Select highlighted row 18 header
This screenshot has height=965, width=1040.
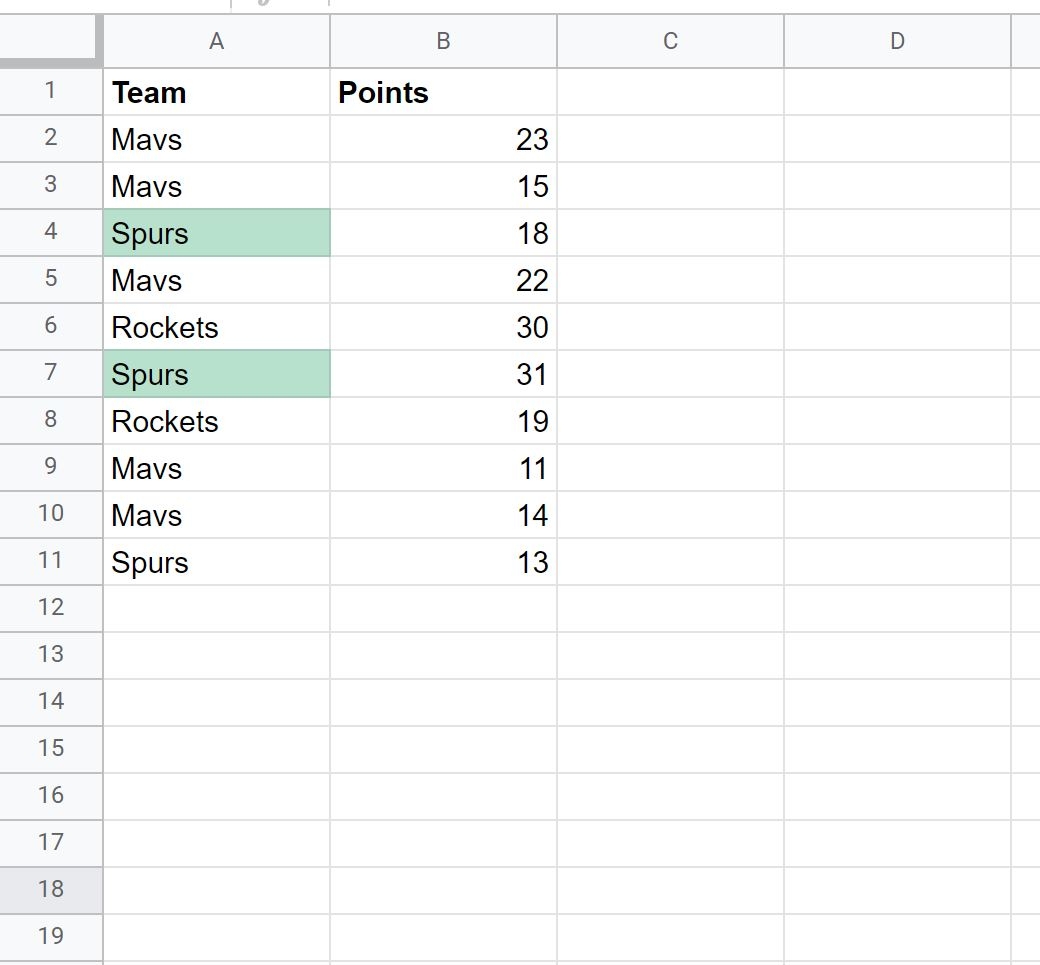click(x=51, y=889)
